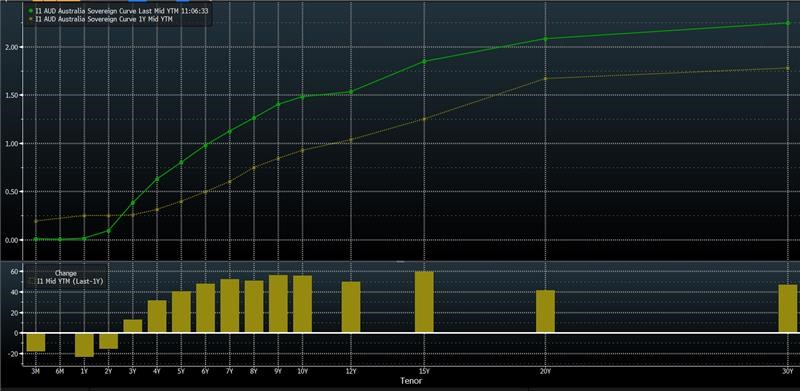Click the 15Y tenor axis label
The width and height of the screenshot is (800, 391).
(x=424, y=372)
